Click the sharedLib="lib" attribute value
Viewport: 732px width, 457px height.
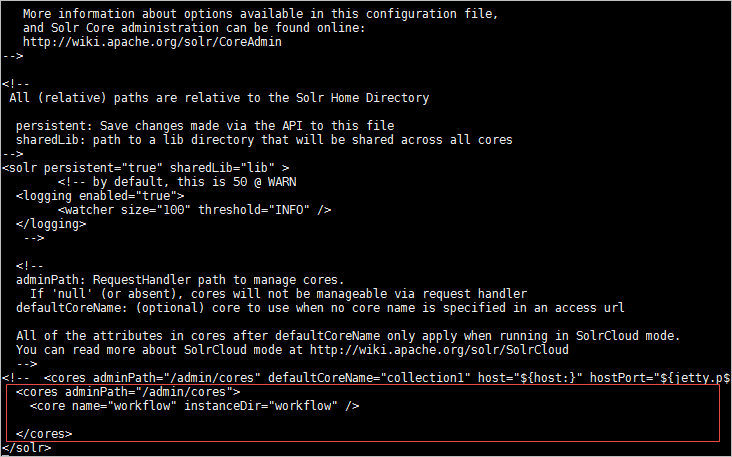226,168
